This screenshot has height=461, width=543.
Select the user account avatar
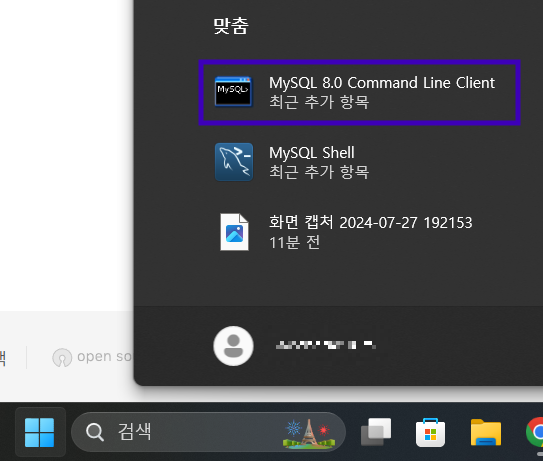pos(233,346)
